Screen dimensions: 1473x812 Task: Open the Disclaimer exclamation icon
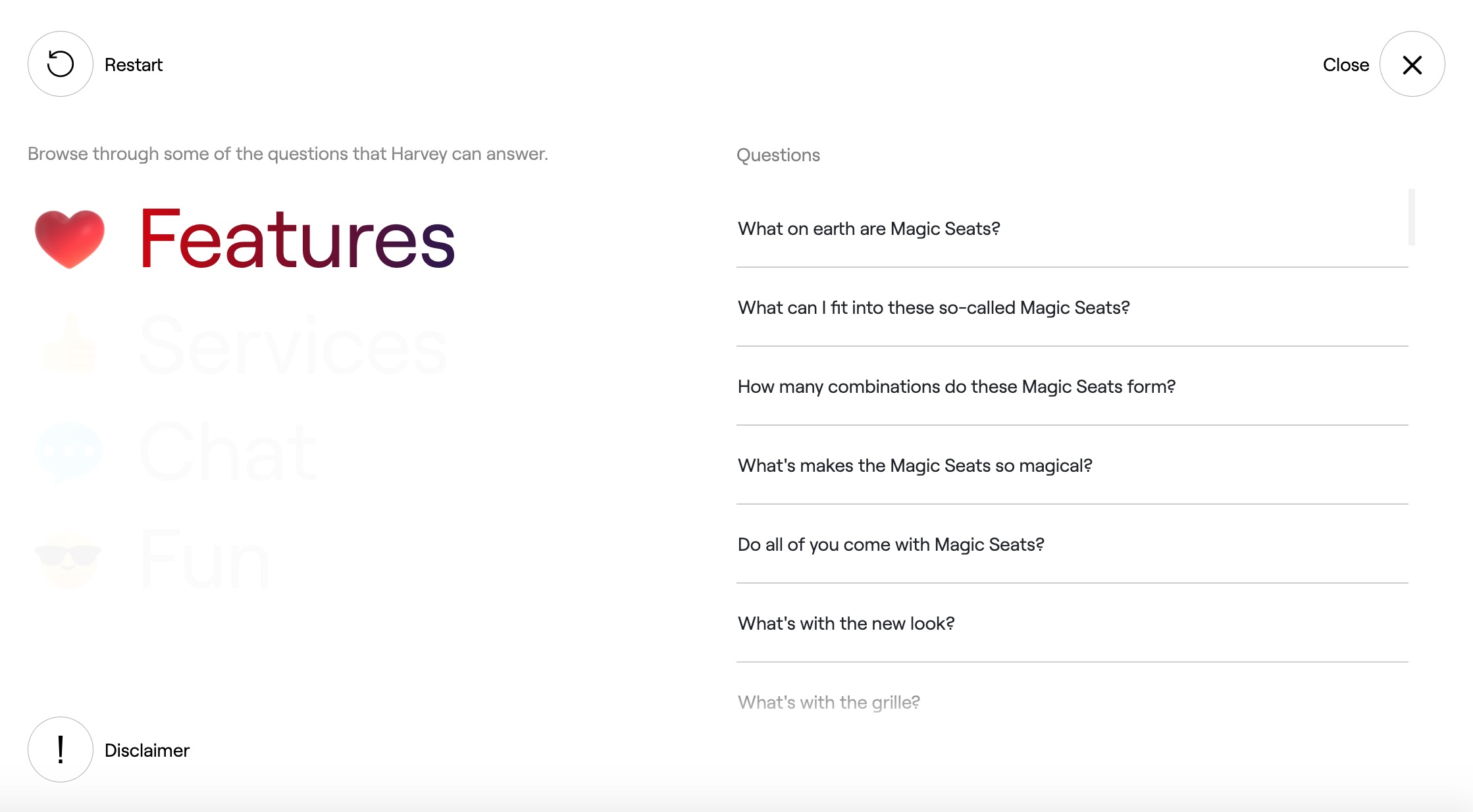(61, 749)
